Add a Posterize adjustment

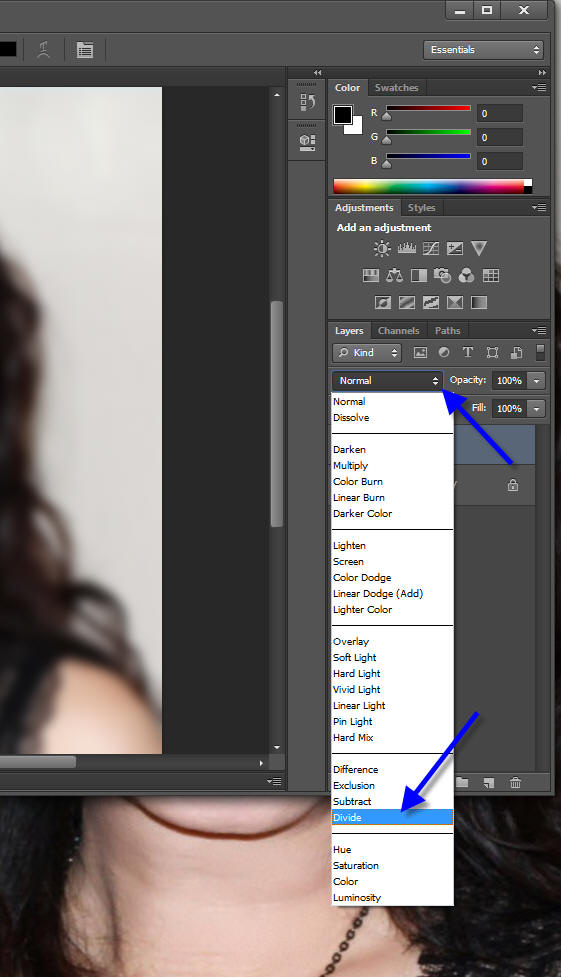click(406, 302)
